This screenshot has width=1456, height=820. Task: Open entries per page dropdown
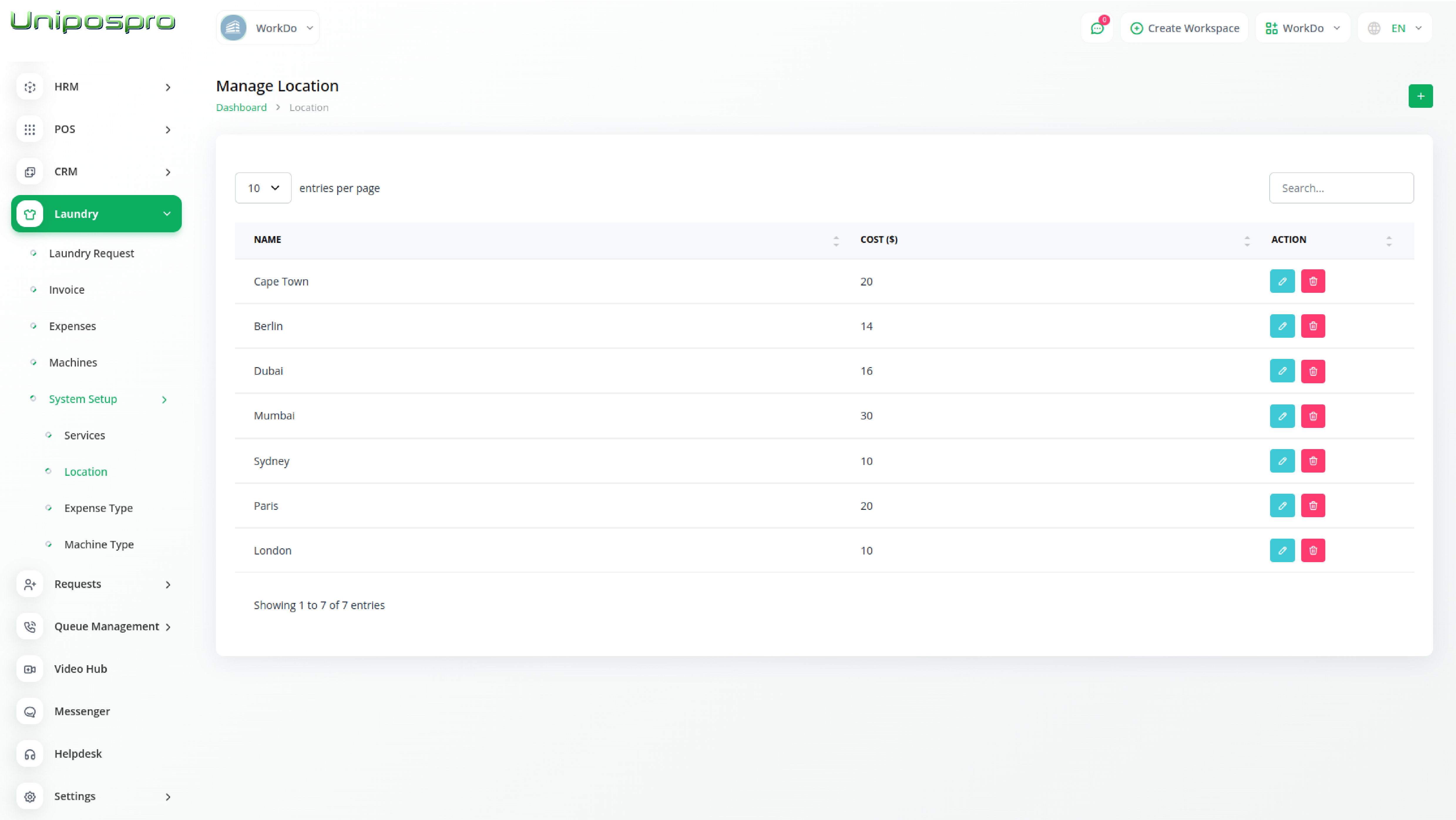(x=263, y=188)
